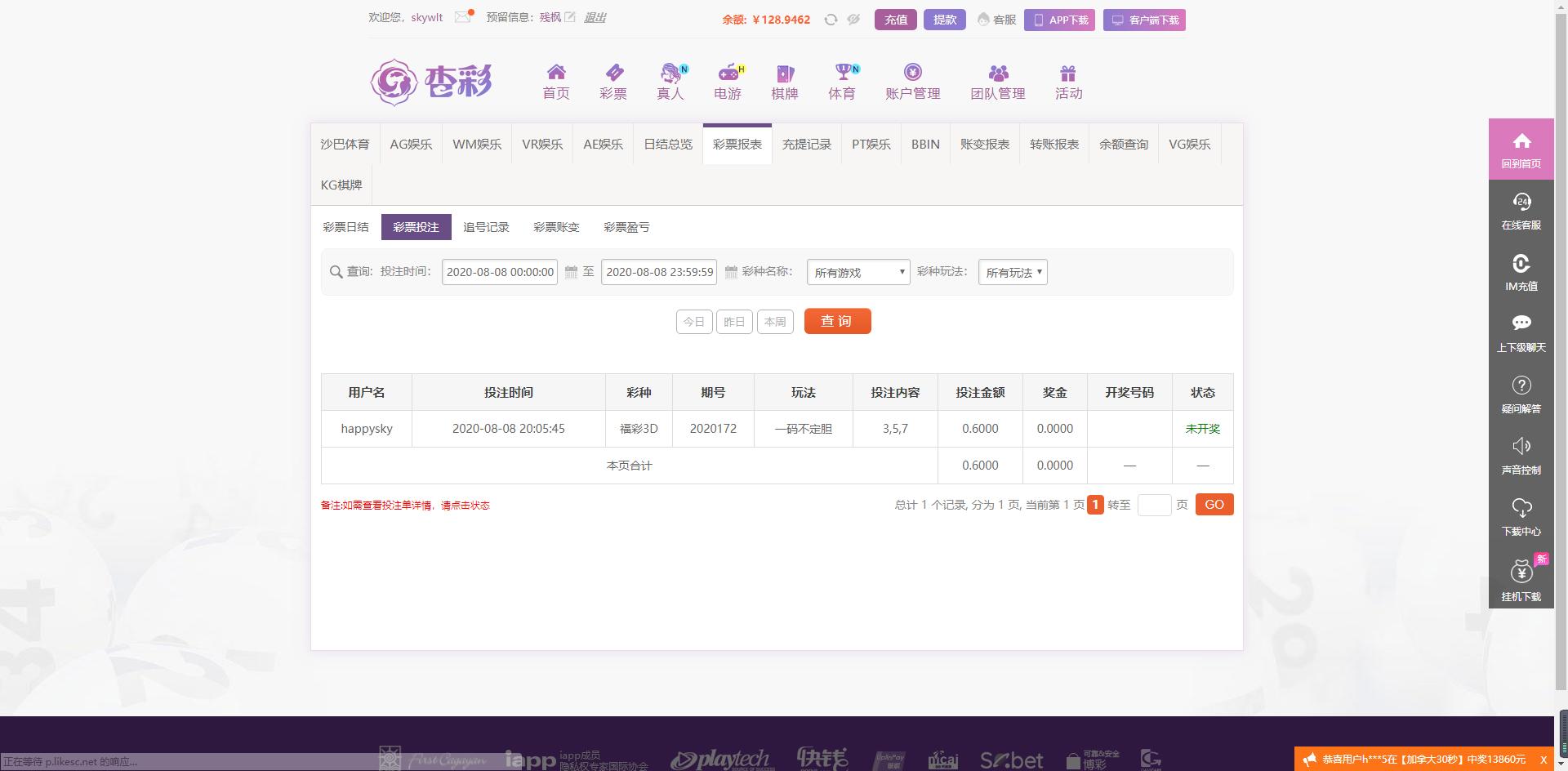Click the 客户端下载 button
The width and height of the screenshot is (1568, 771).
(1144, 20)
